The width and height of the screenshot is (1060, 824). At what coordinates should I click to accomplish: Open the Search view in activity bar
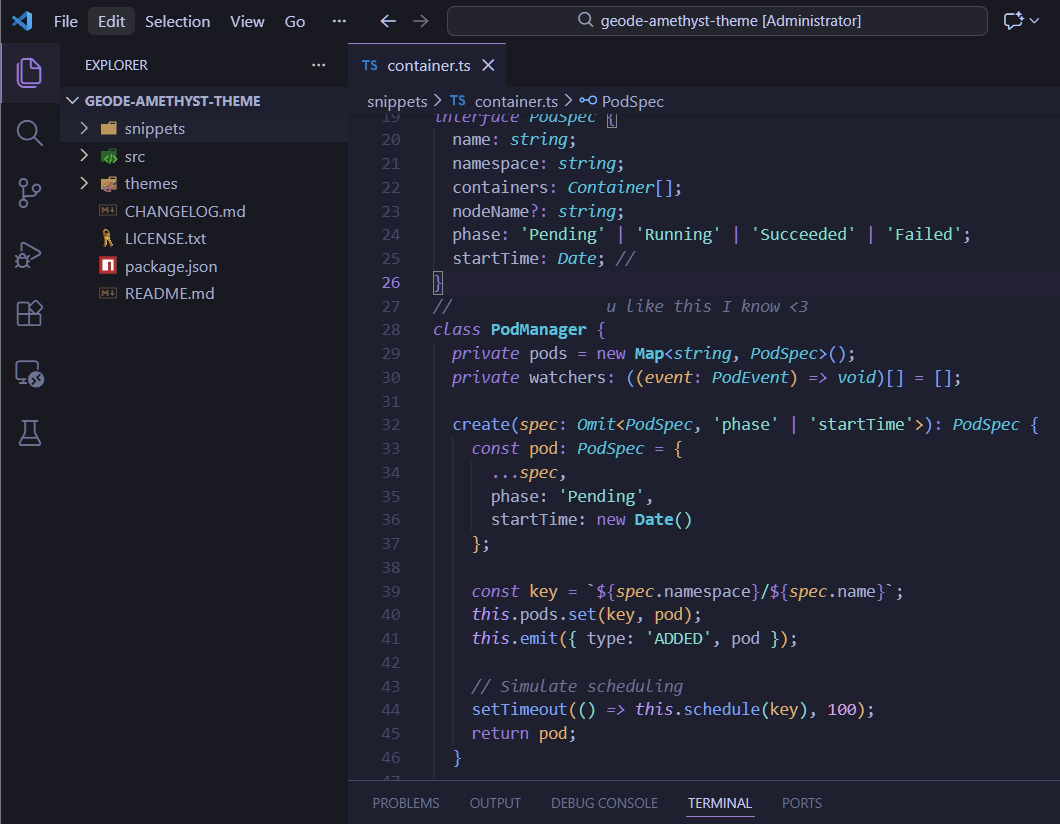[x=30, y=133]
